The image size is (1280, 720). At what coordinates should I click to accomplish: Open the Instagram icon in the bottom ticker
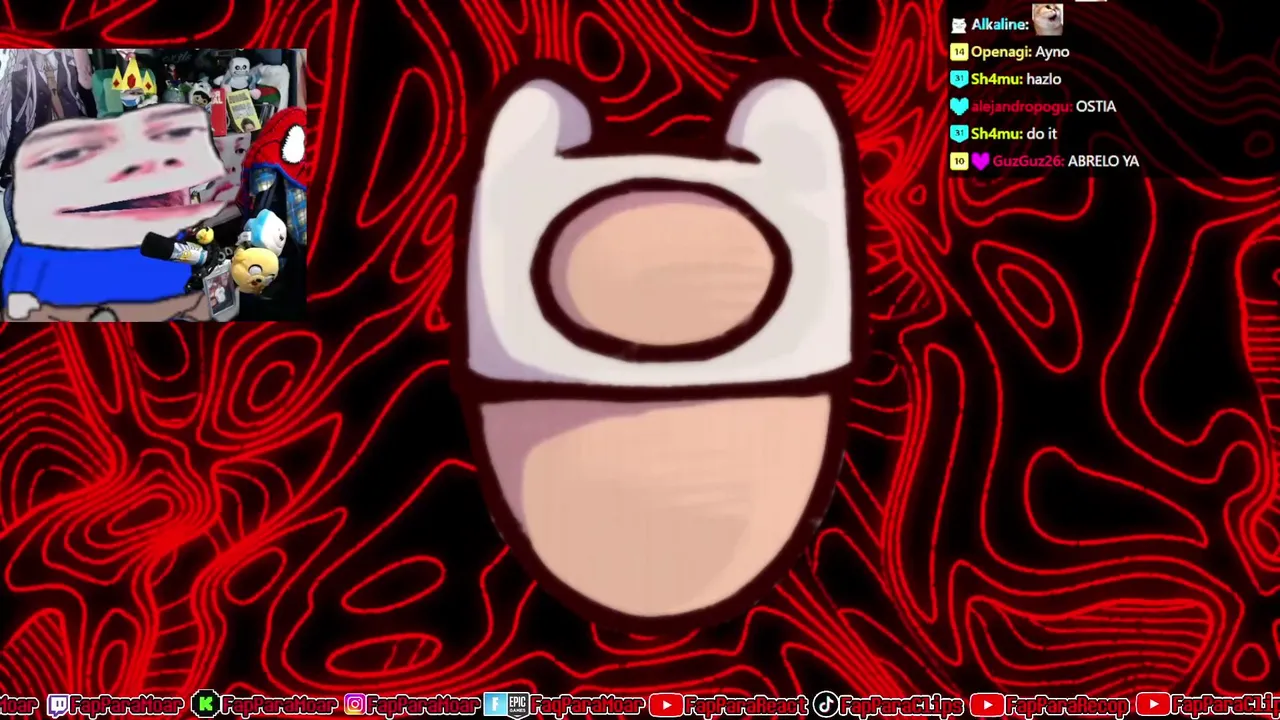click(355, 705)
